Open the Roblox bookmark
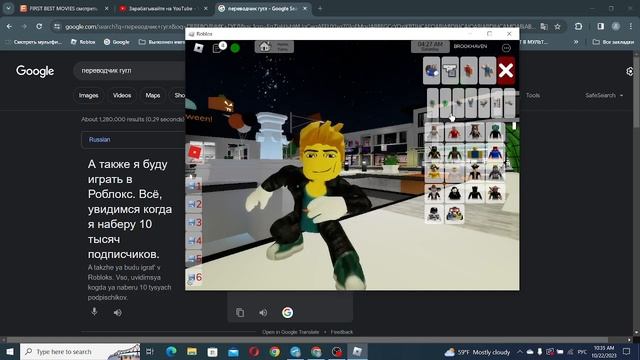Screen dimensions: 640x360 pyautogui.click(x=83, y=42)
